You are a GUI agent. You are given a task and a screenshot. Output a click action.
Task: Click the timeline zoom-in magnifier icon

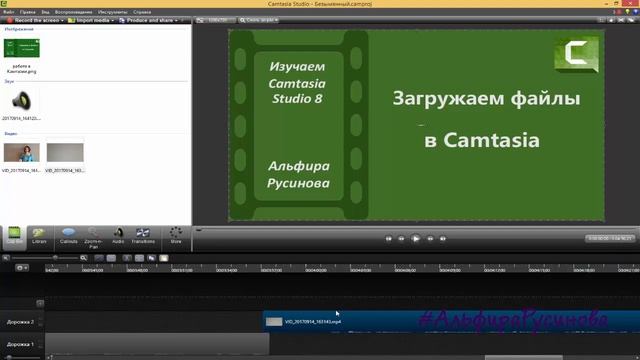[84, 258]
